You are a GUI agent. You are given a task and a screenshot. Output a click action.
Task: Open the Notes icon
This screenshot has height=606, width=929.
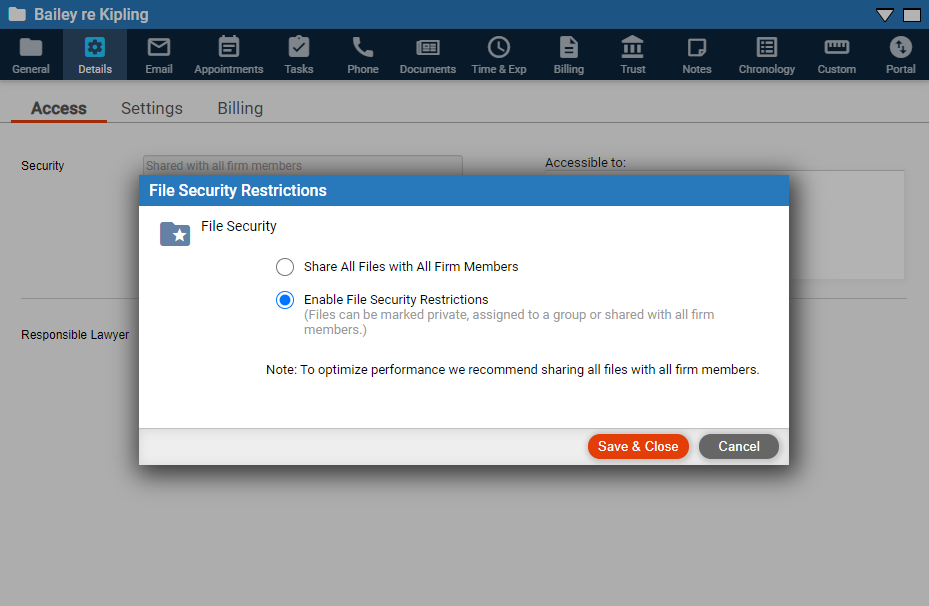tap(697, 47)
